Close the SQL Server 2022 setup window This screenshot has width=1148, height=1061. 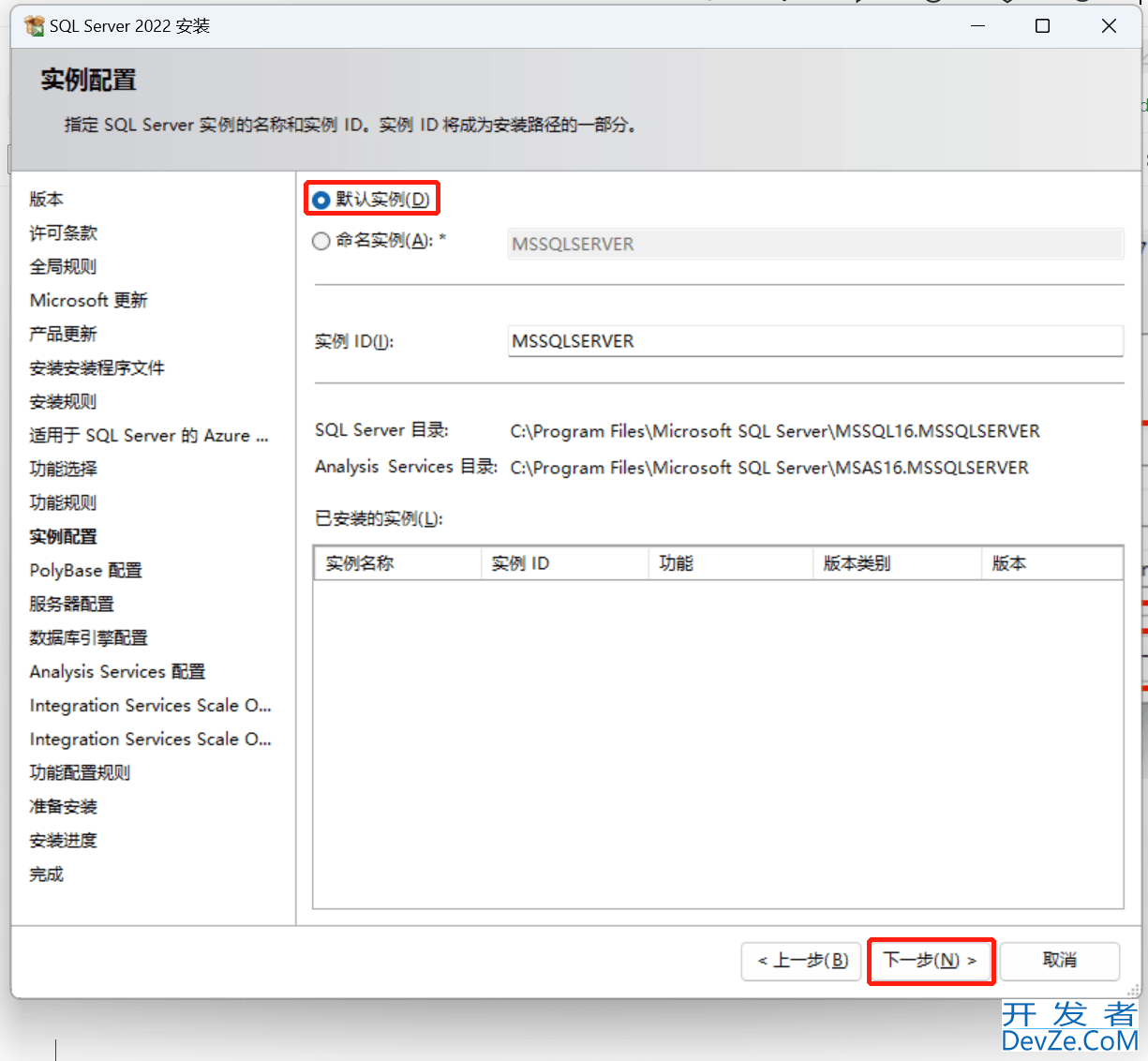pos(1109,26)
